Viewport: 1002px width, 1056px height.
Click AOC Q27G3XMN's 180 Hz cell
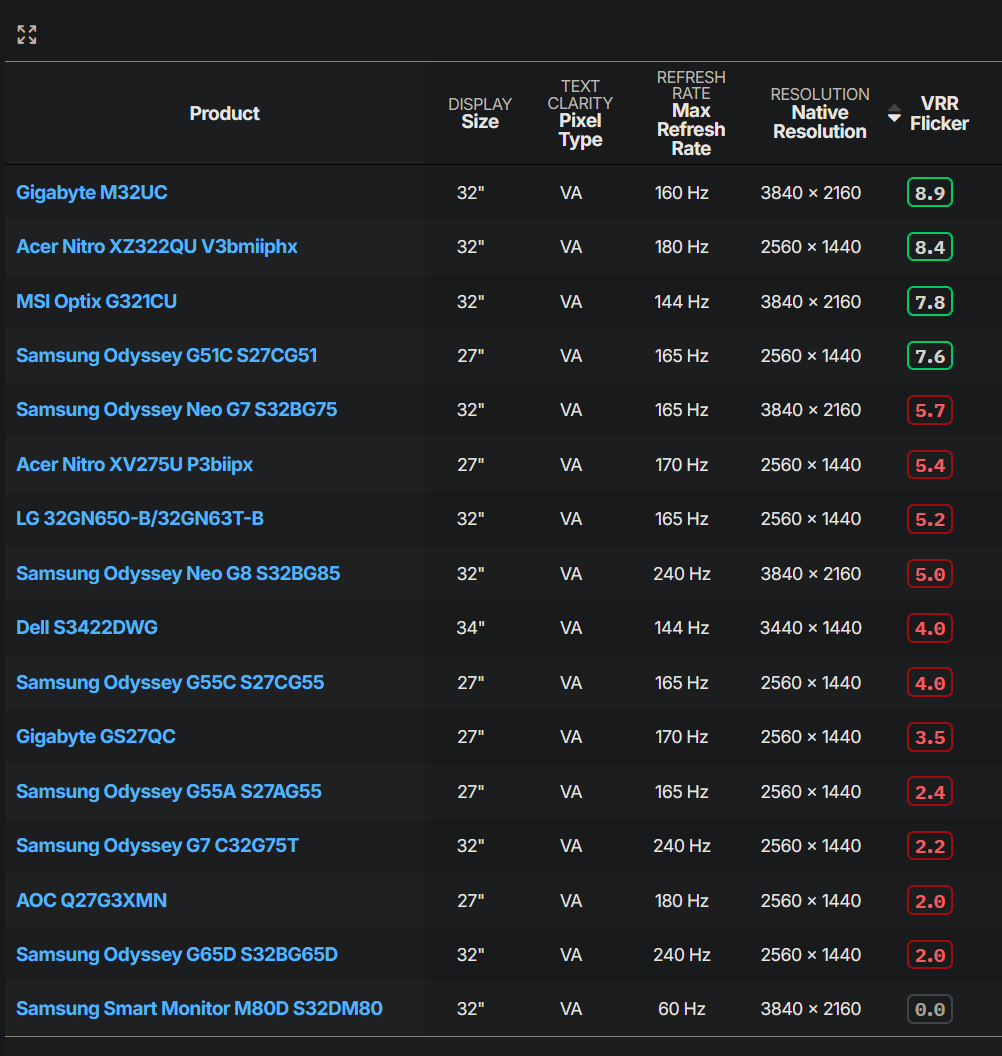(x=681, y=900)
